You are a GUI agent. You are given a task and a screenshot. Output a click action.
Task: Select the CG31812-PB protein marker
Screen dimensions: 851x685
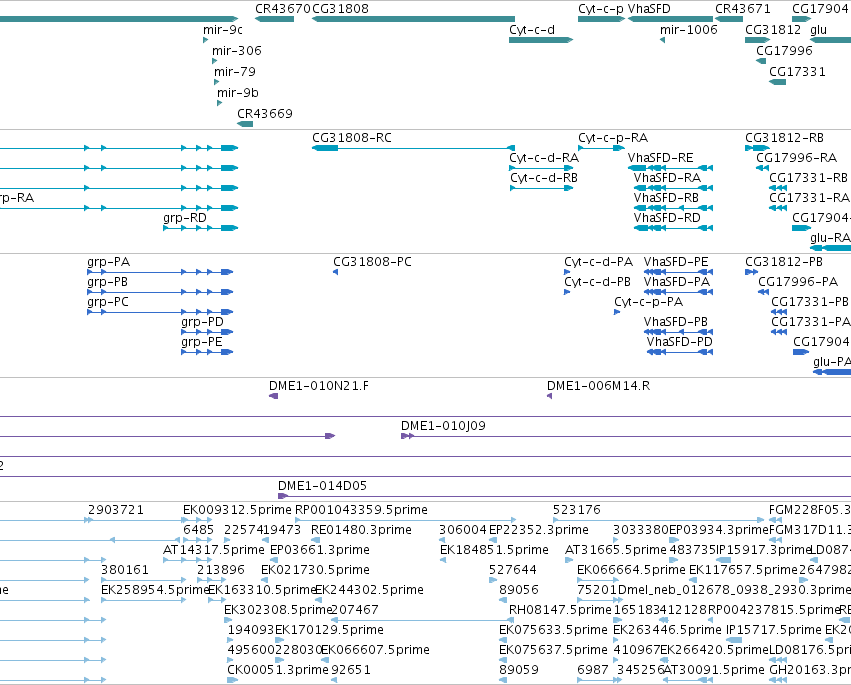752,272
